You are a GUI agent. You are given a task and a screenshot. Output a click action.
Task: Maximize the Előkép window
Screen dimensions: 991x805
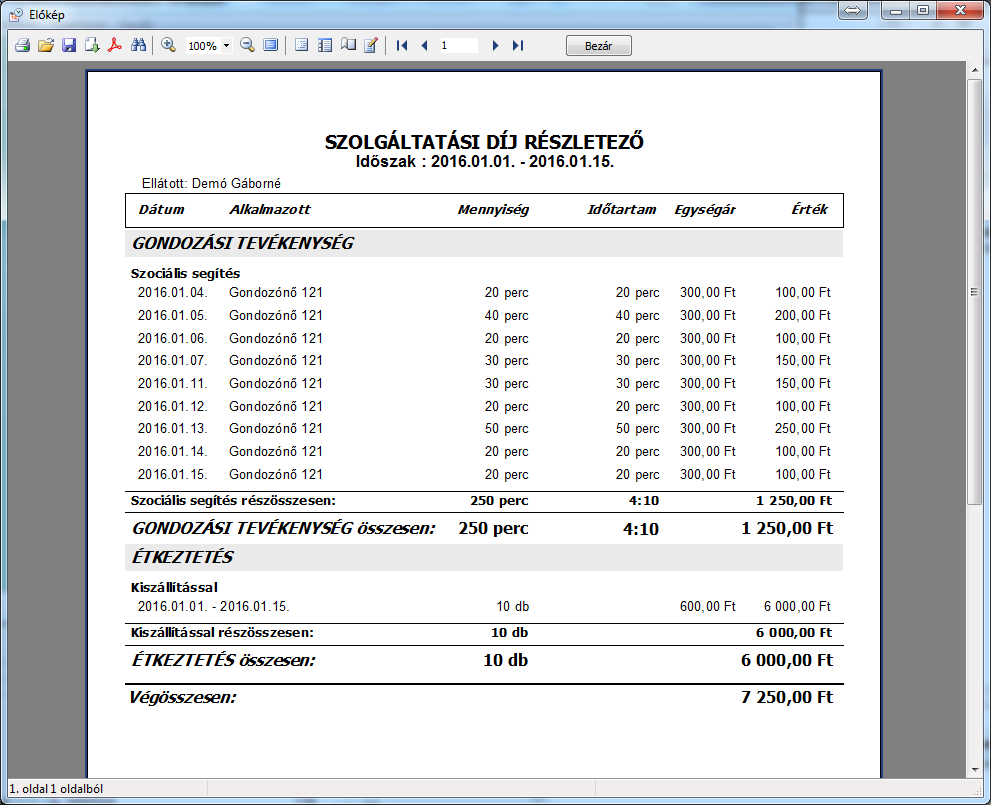coord(921,10)
